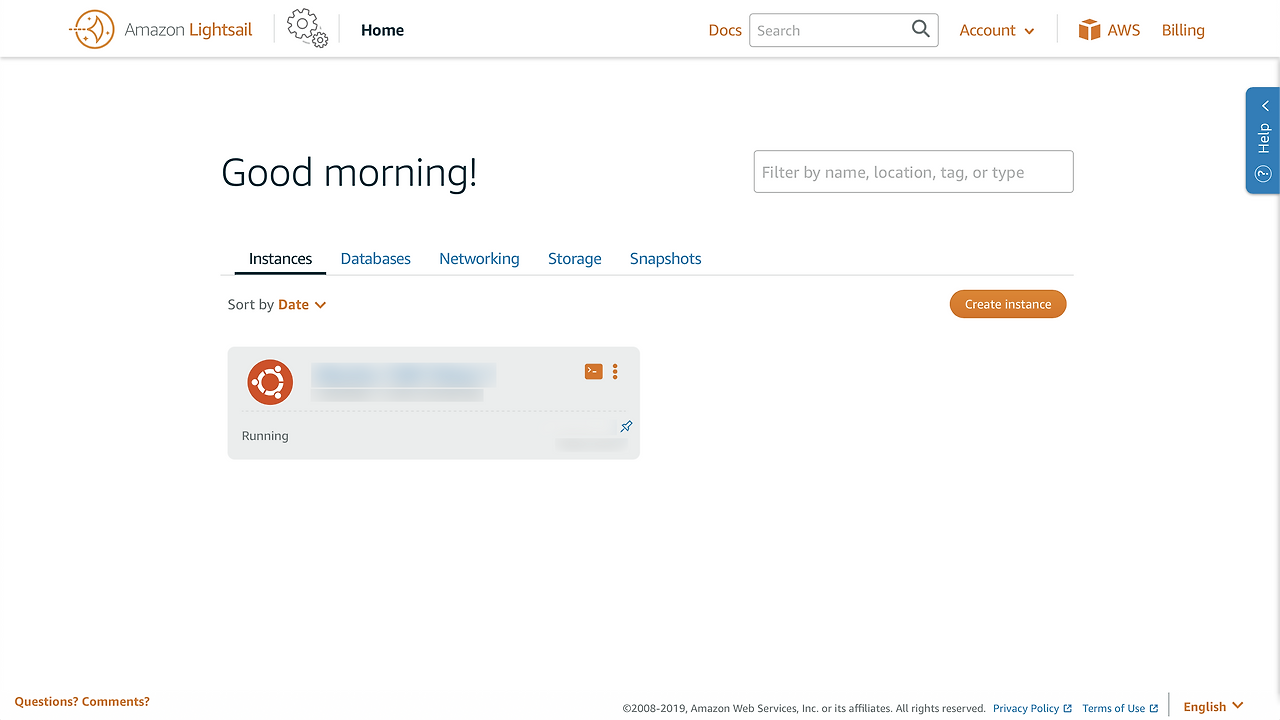The image size is (1280, 720).
Task: View the Snapshots tab
Action: 666,258
